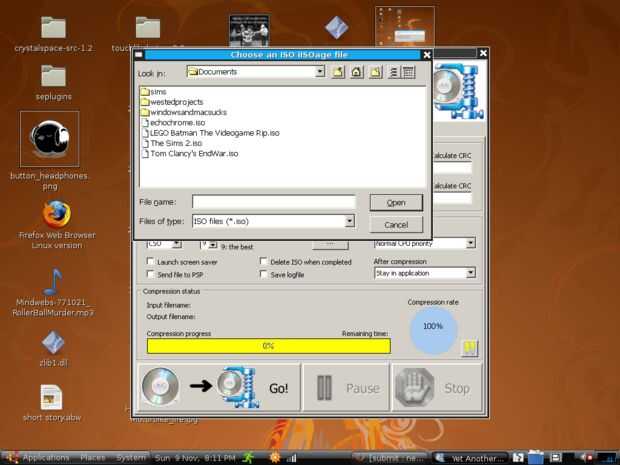Open the Places menu
Image resolution: width=620 pixels, height=465 pixels.
(x=93, y=458)
